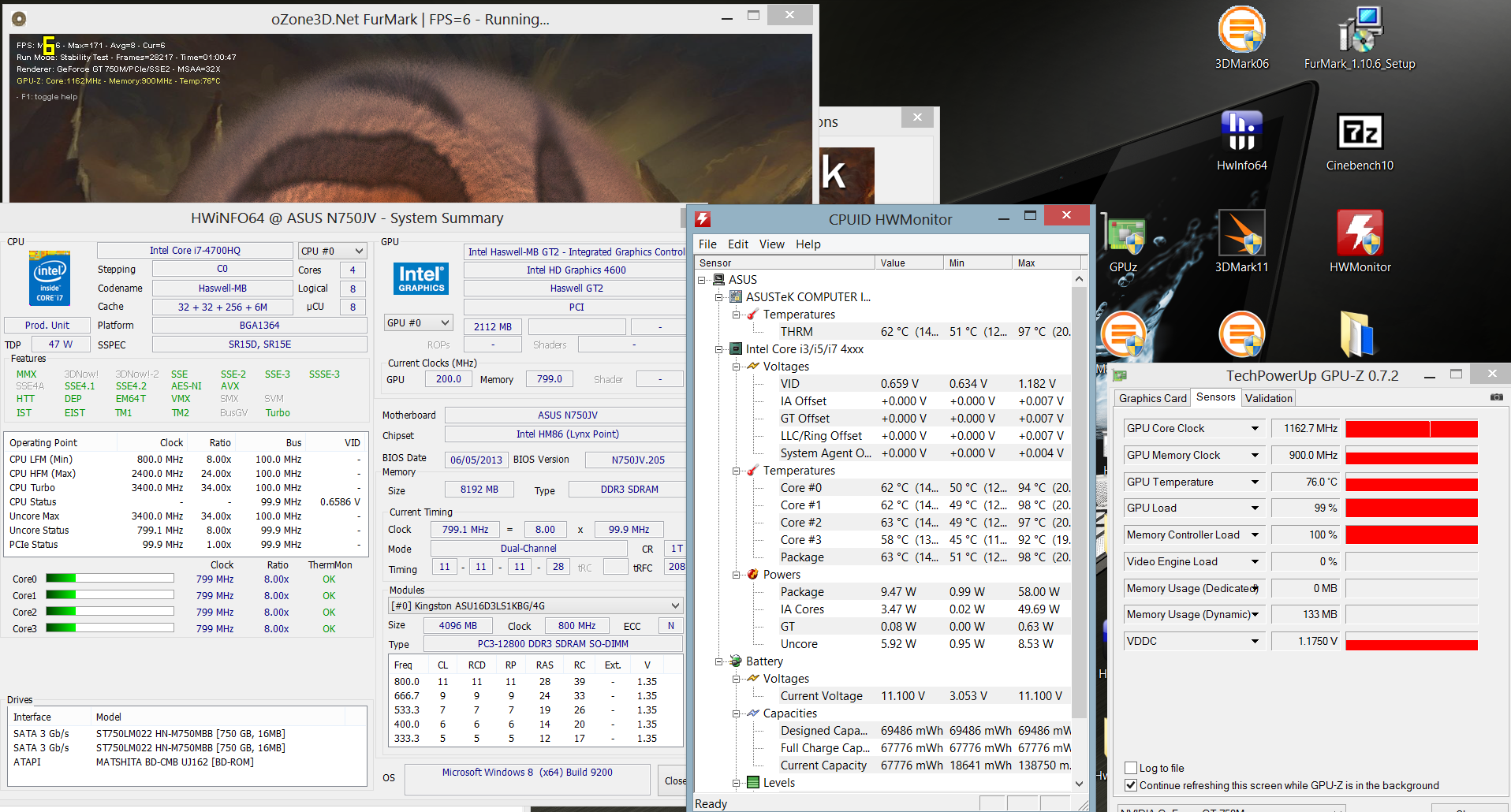Switch to the Validation tab in GPU-Z
Screen dimensions: 1511x812
1268,398
